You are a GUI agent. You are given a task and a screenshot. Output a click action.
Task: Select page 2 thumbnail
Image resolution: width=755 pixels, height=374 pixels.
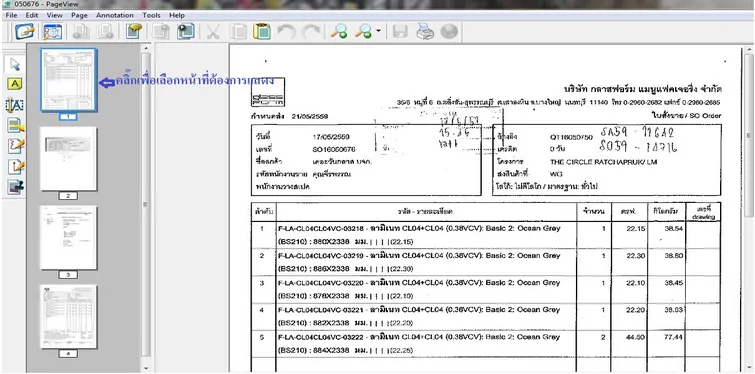coord(68,159)
